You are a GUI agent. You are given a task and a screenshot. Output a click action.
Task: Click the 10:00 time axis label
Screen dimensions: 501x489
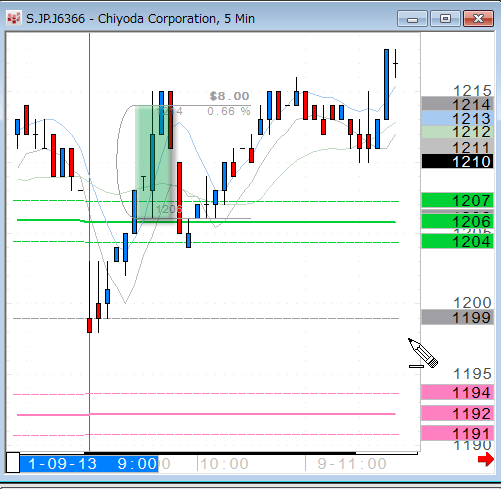225,464
